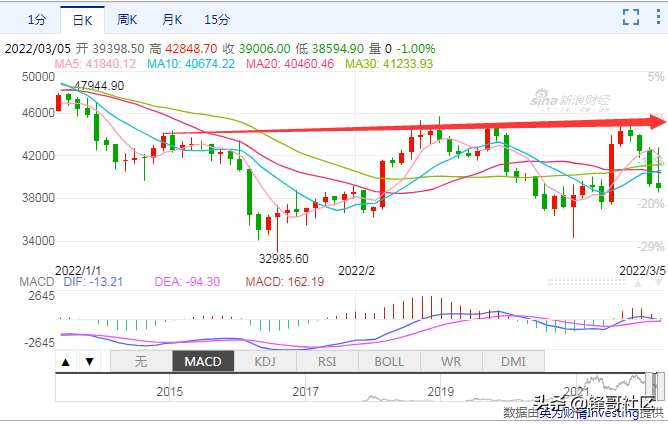Click the 34000 price axis label
The image size is (668, 424).
tap(38, 241)
